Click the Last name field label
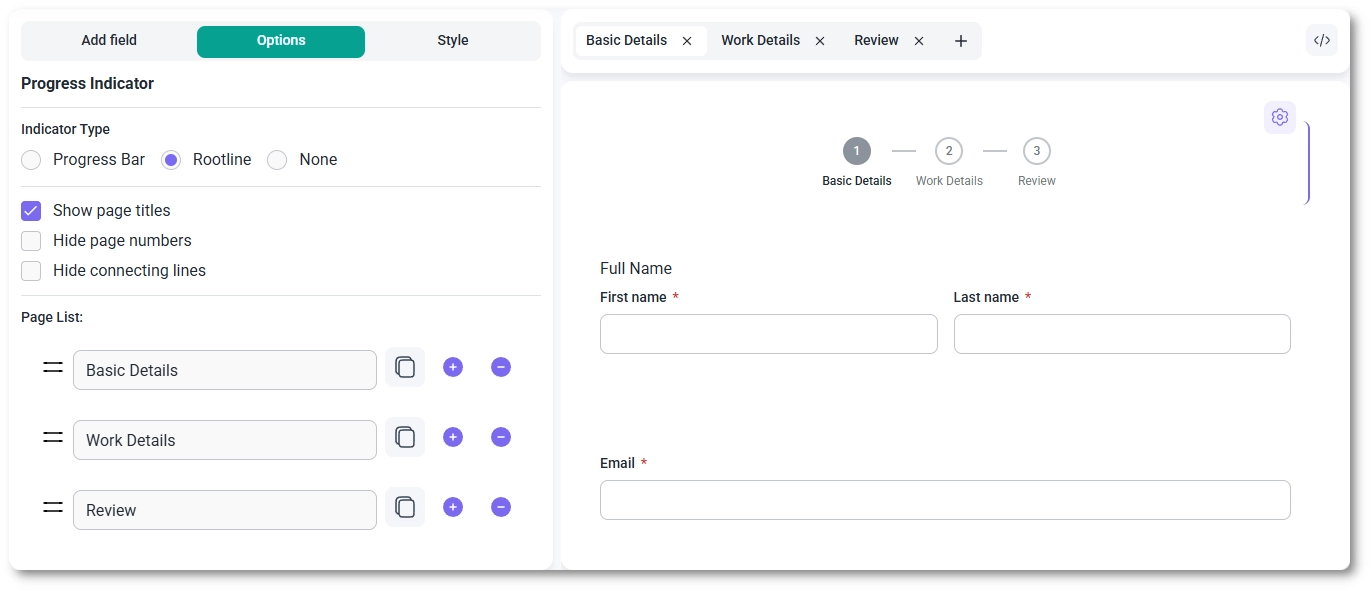Screen dimensions: 1371x591 click(986, 298)
